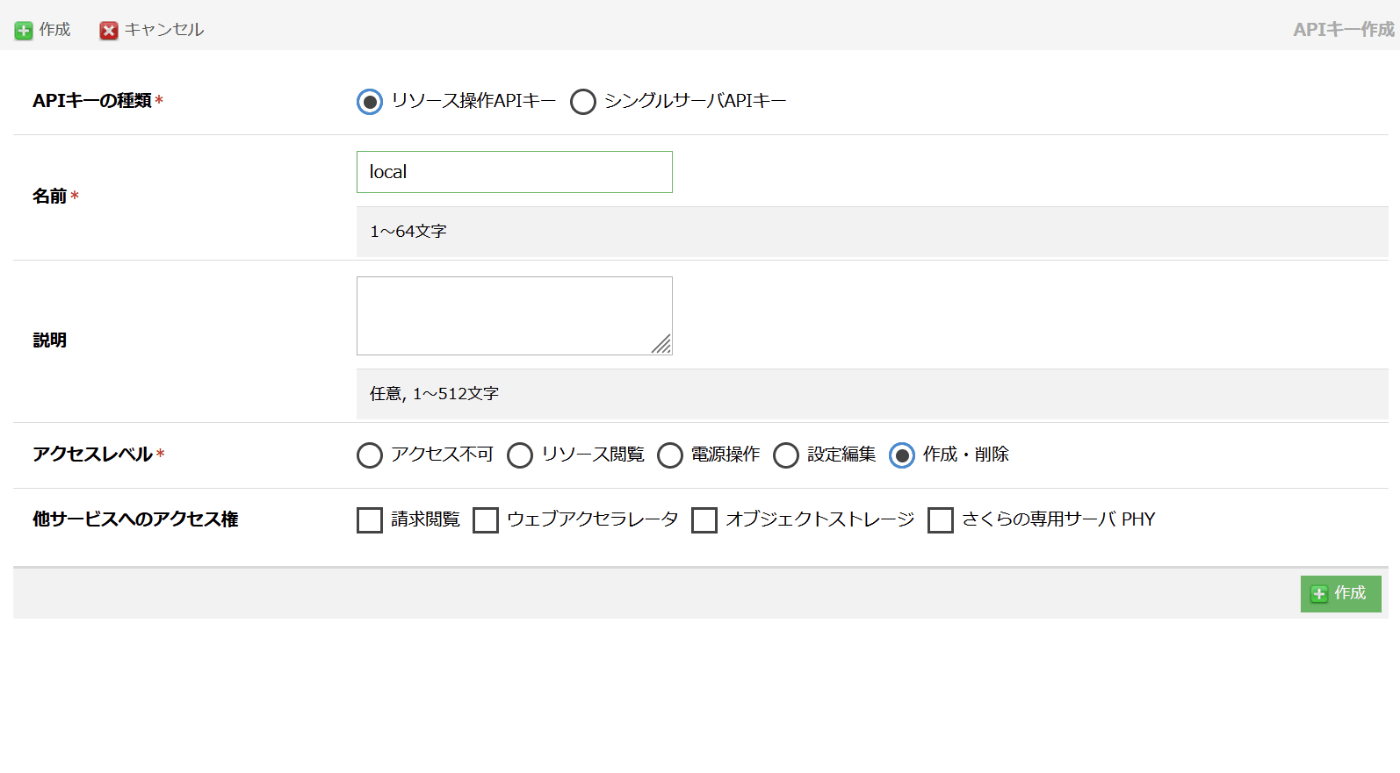
Task: Choose 電源操作 access level
Action: (x=670, y=455)
